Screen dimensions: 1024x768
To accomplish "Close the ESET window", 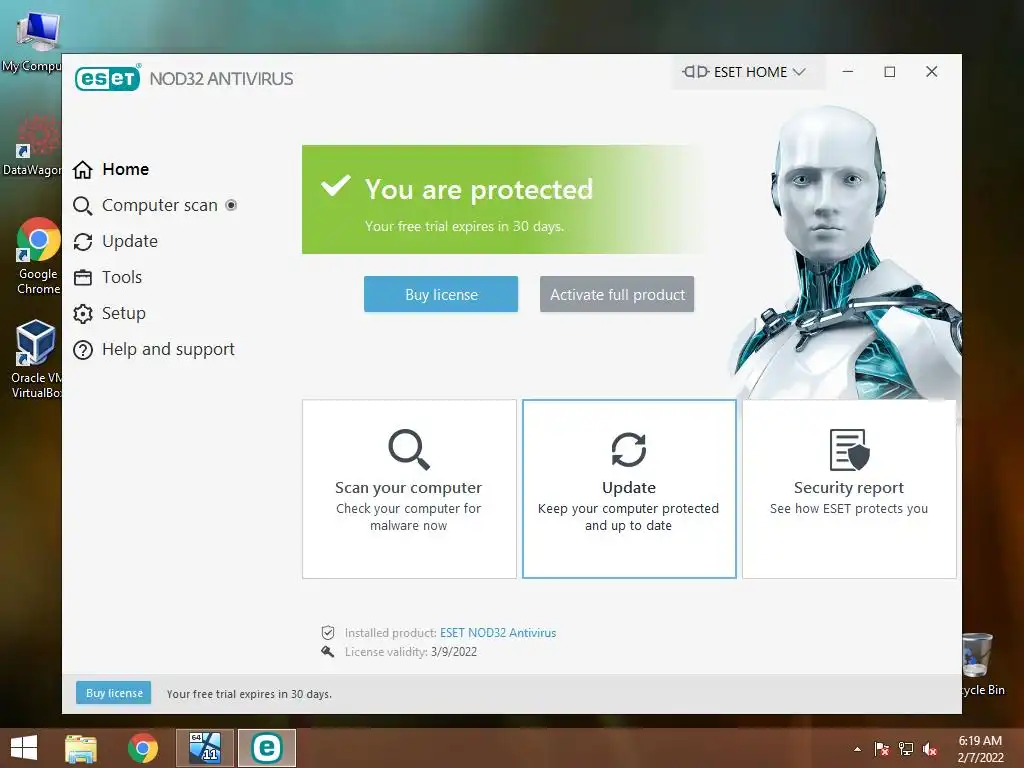I will pos(932,72).
